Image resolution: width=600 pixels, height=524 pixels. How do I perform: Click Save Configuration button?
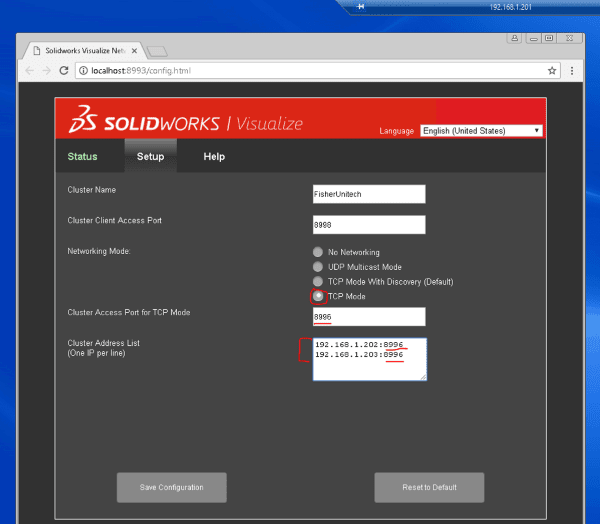click(x=171, y=487)
